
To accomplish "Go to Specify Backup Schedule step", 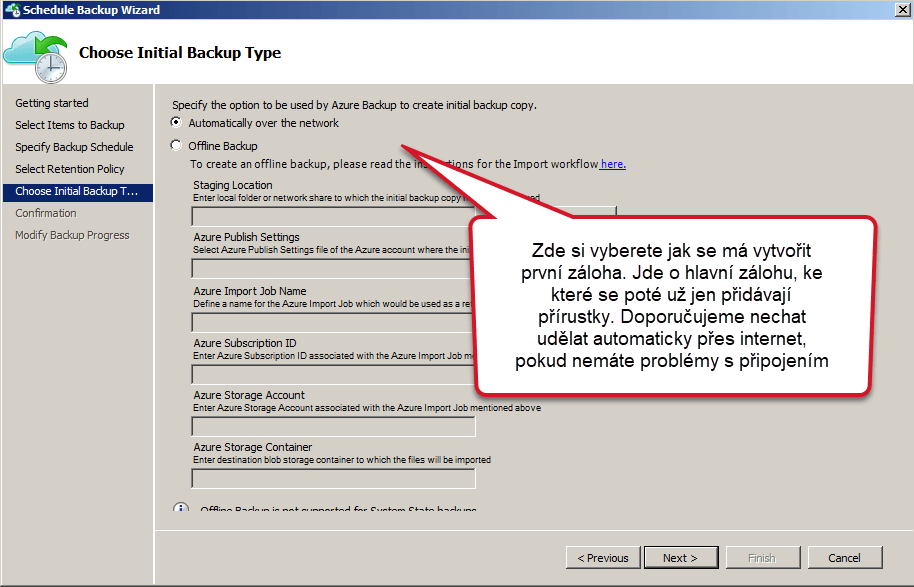I will 74,147.
